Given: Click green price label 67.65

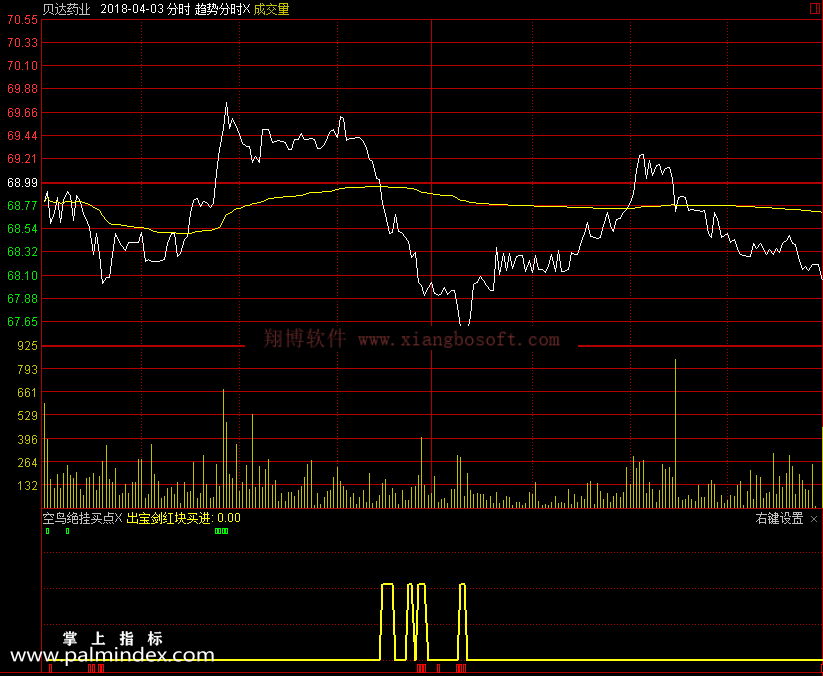Looking at the screenshot, I should tap(23, 321).
